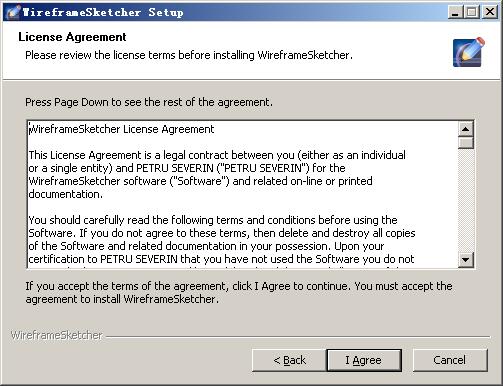Click the WireframeSketcher Setup title bar text
The image size is (503, 386).
pos(103,12)
